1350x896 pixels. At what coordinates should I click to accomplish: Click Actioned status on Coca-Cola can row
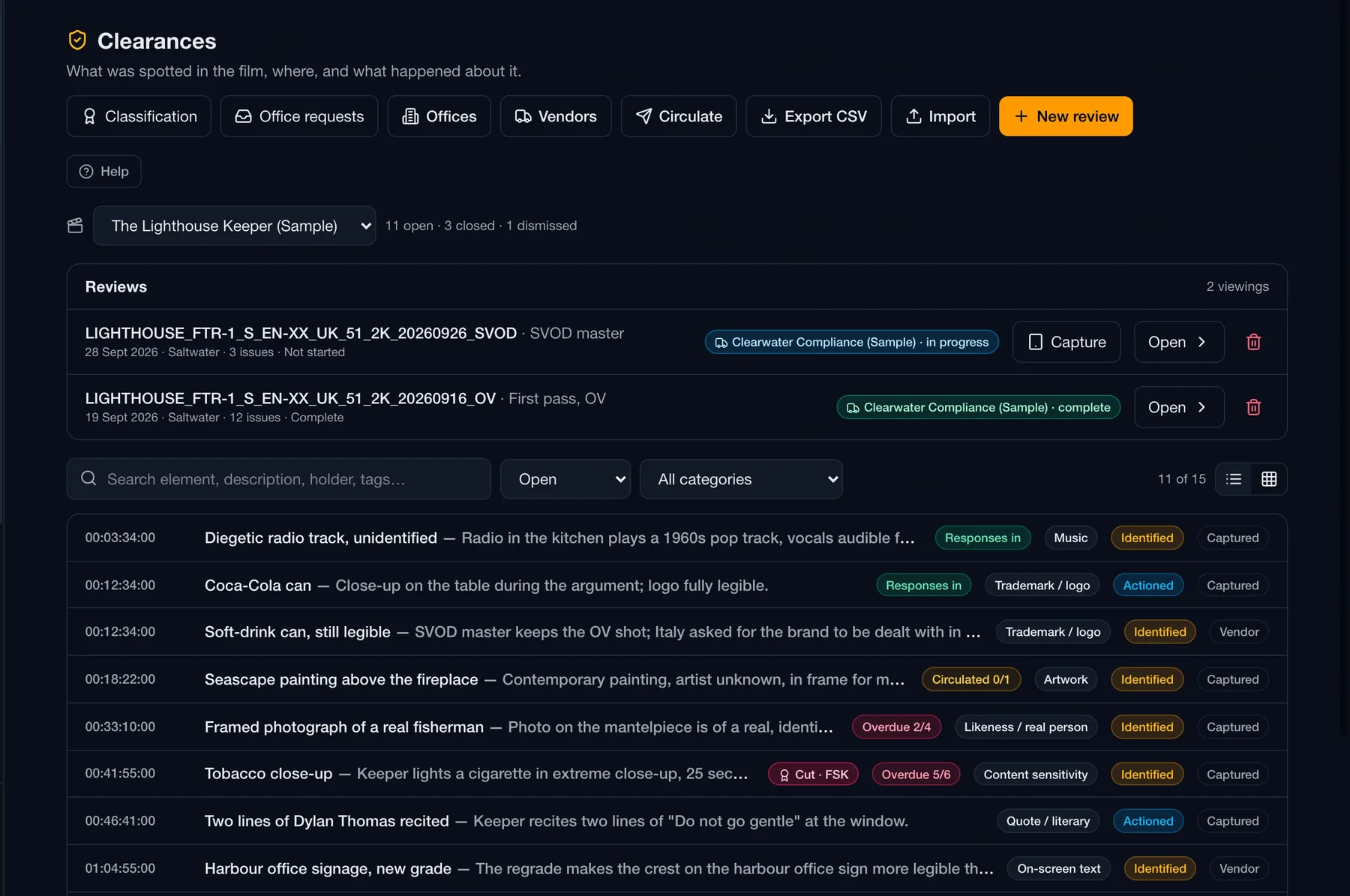[x=1147, y=585]
